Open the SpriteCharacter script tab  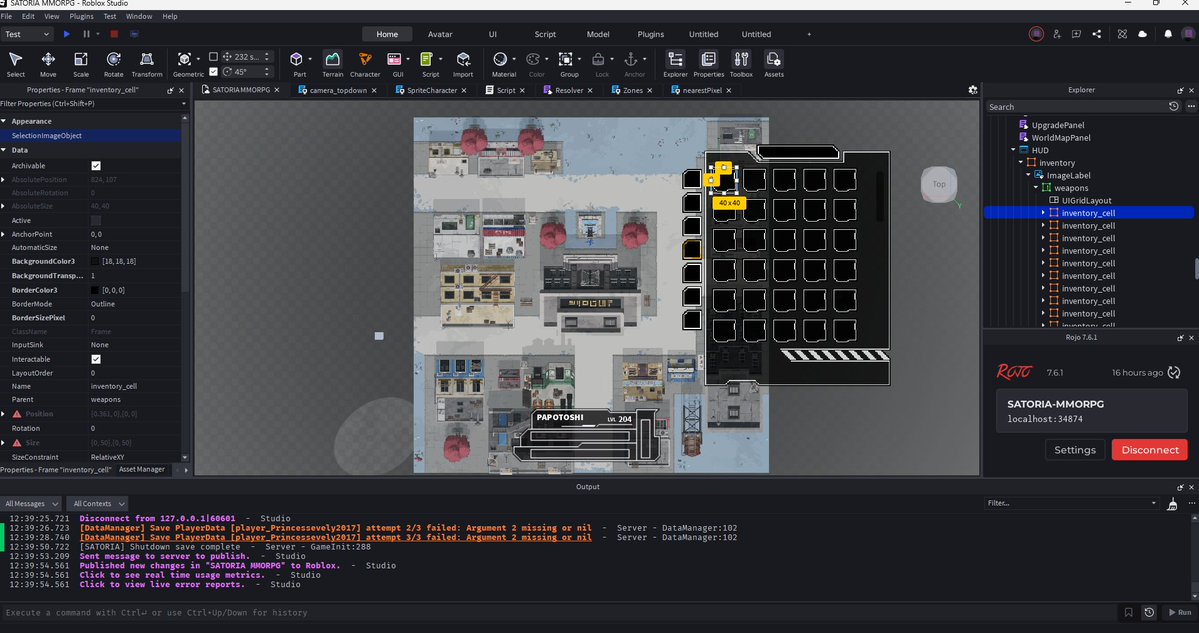[431, 89]
